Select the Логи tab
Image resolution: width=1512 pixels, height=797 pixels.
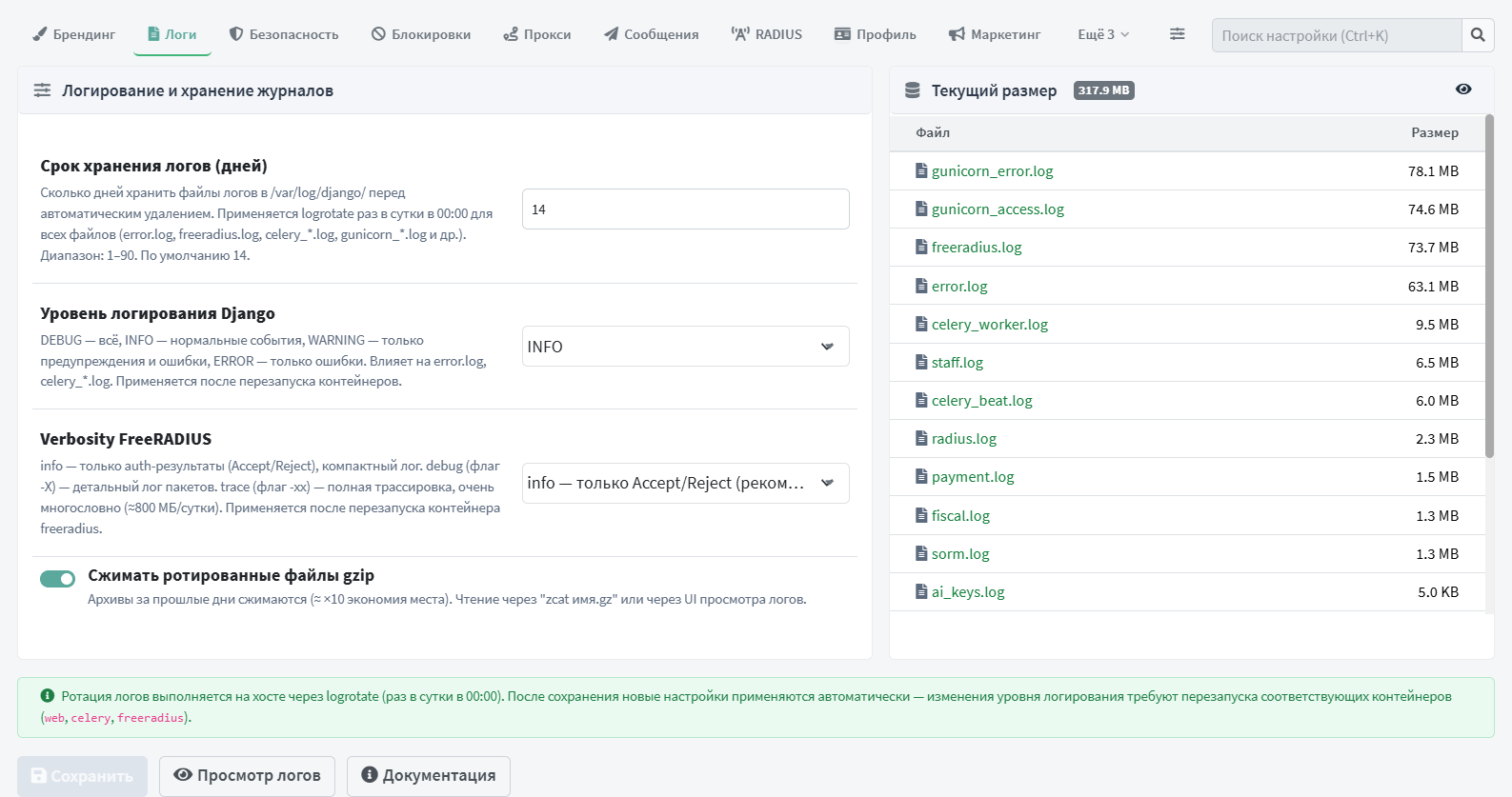(x=172, y=34)
